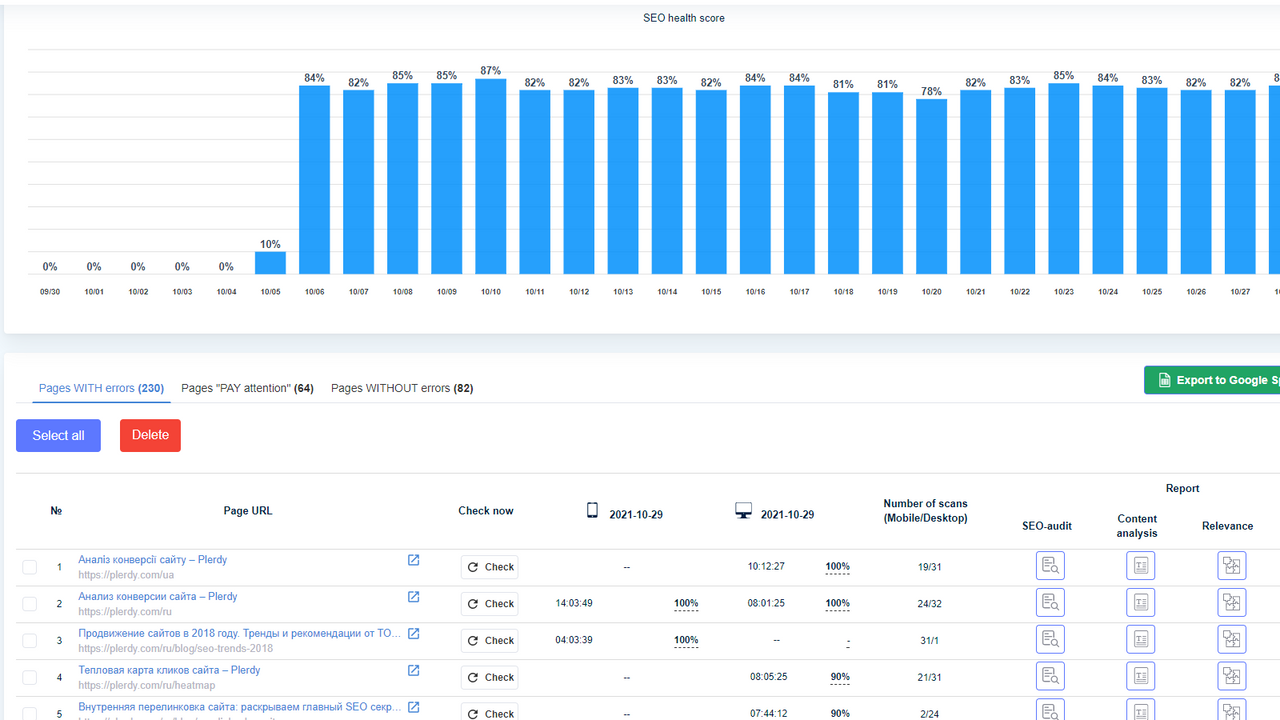Expand the 100% desktop score details for row 1
The image size is (1280, 720).
pos(837,566)
